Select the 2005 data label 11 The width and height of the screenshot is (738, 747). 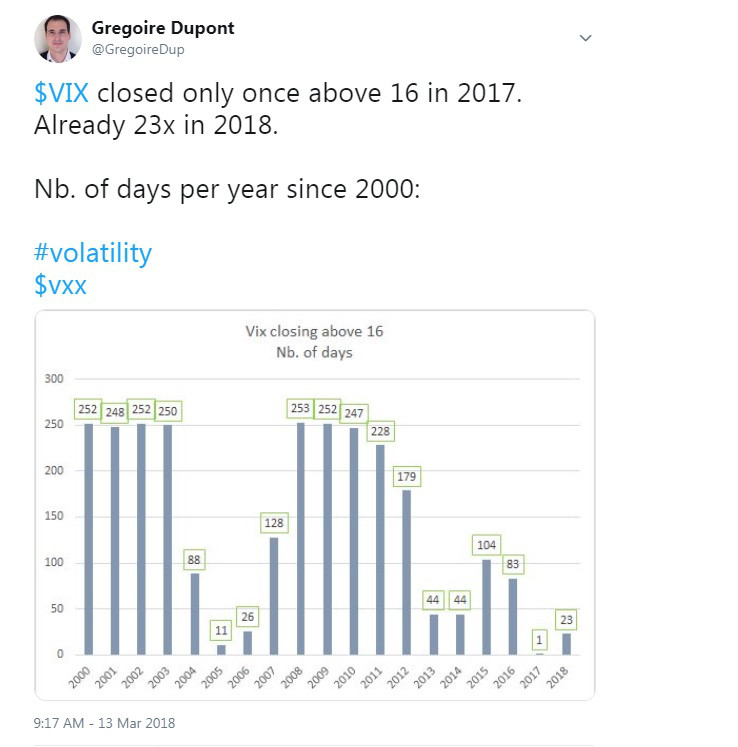pos(221,630)
